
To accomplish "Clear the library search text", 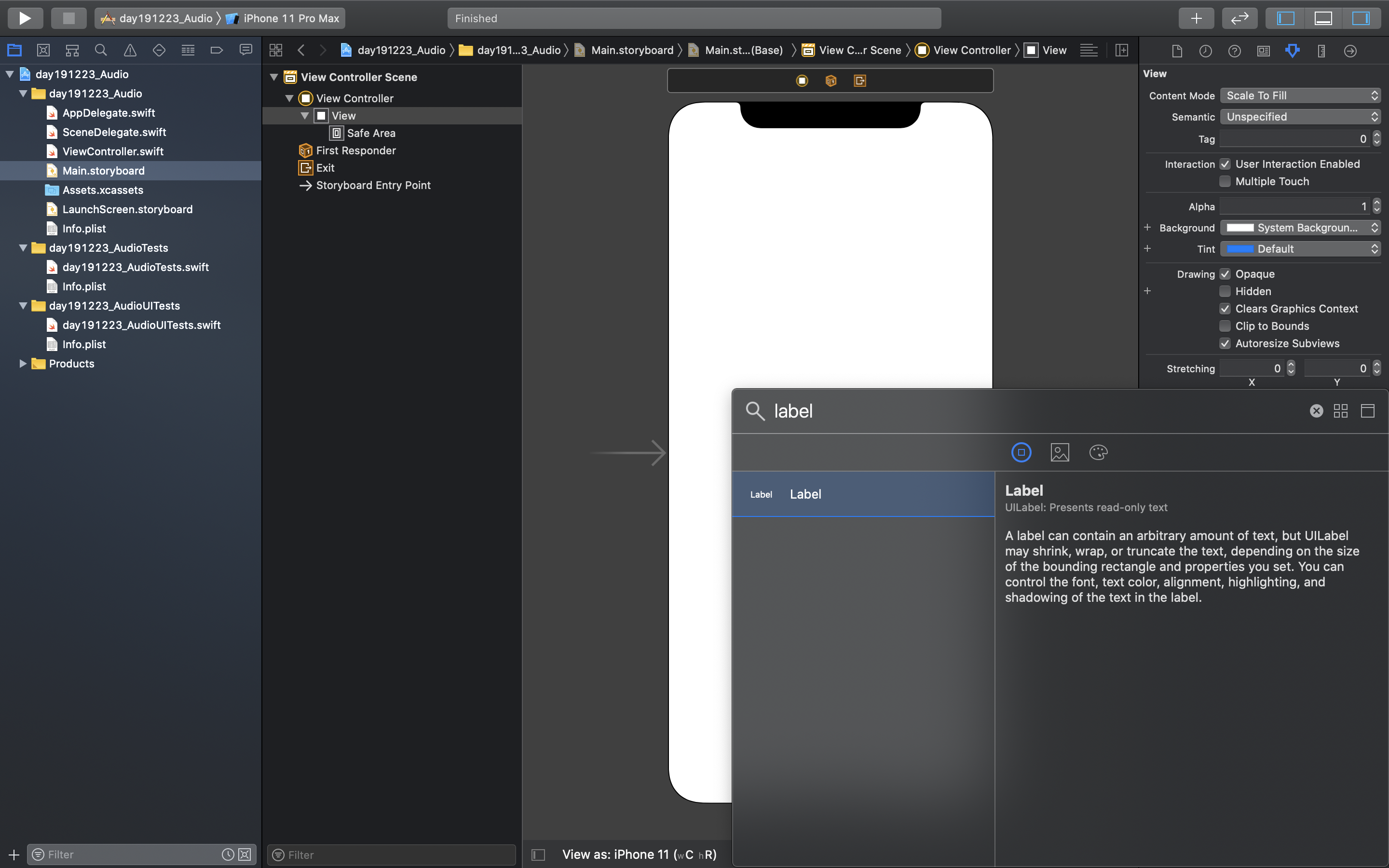I will click(x=1316, y=411).
